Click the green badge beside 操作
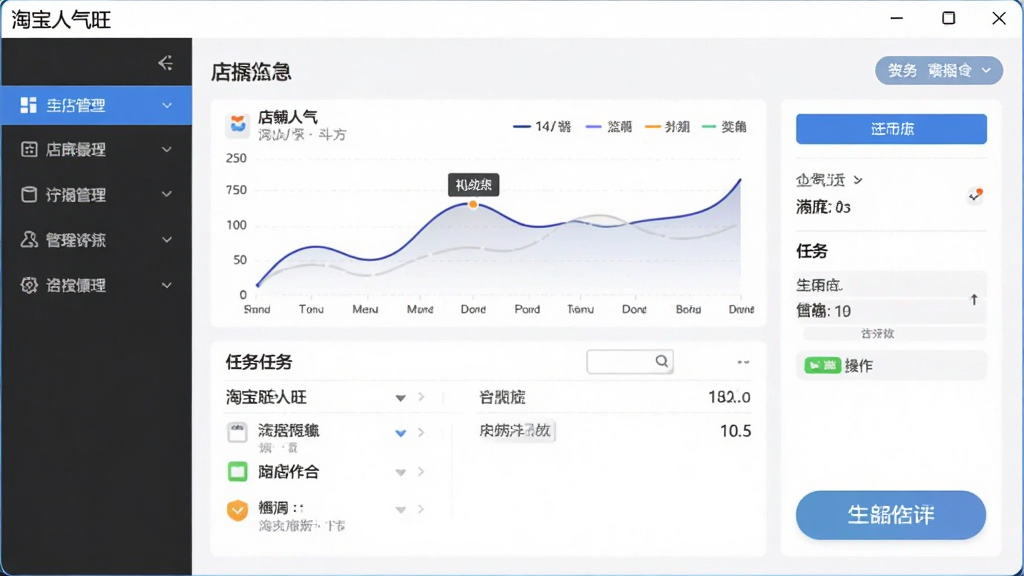The width and height of the screenshot is (1024, 576). click(x=822, y=365)
